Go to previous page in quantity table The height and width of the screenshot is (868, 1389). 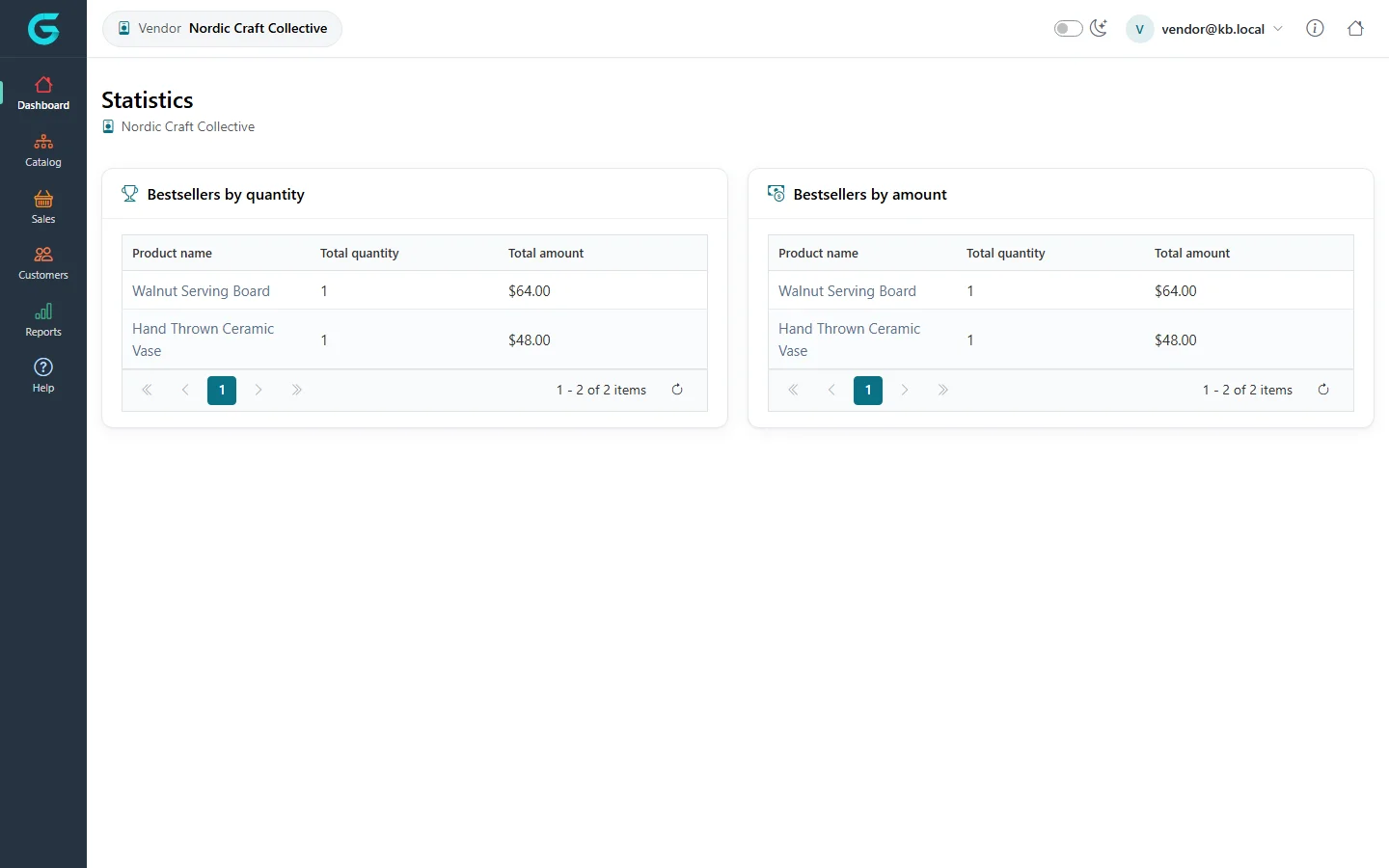[185, 390]
